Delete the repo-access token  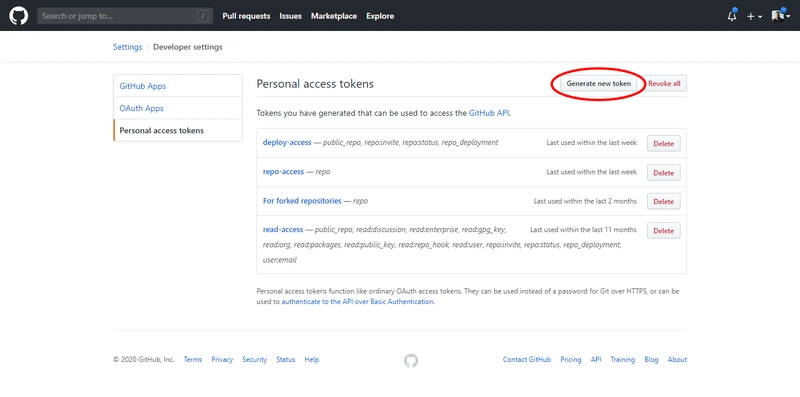click(664, 173)
